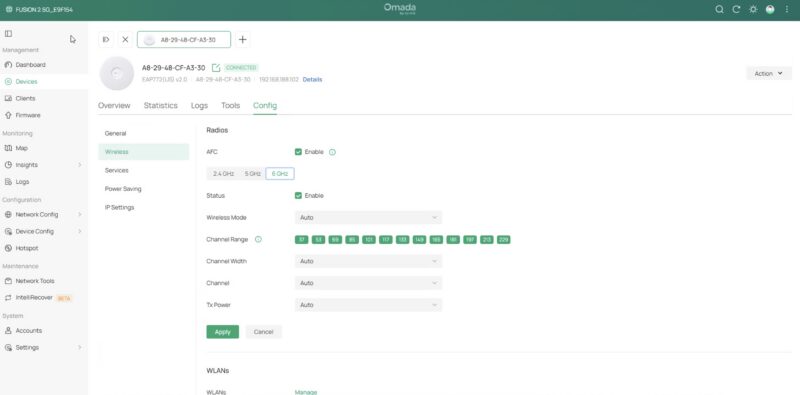Click the Network Tools icon in sidebar
The height and width of the screenshot is (395, 800).
tap(8, 281)
